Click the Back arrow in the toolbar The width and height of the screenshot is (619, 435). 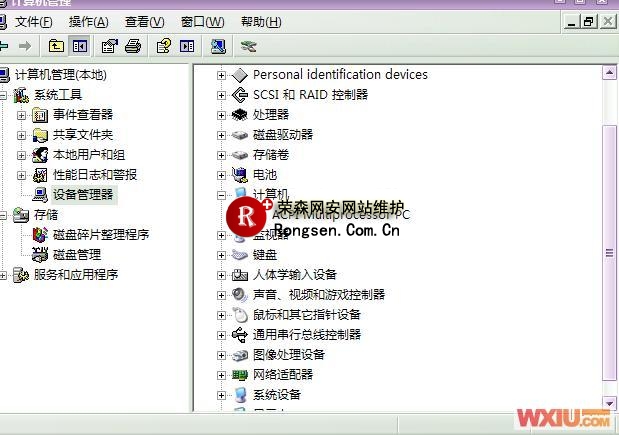(4, 46)
